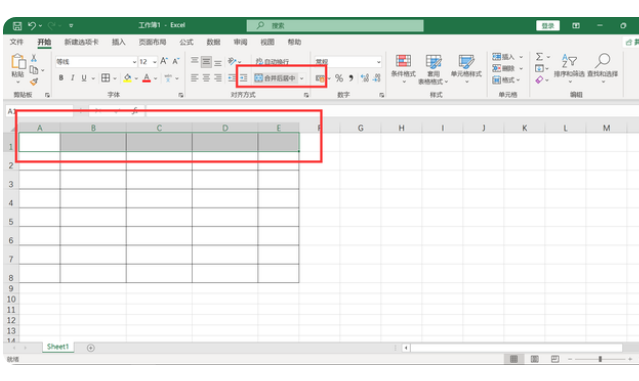This screenshot has width=639, height=381.
Task: Open the font size dropdown
Action: pyautogui.click(x=154, y=62)
